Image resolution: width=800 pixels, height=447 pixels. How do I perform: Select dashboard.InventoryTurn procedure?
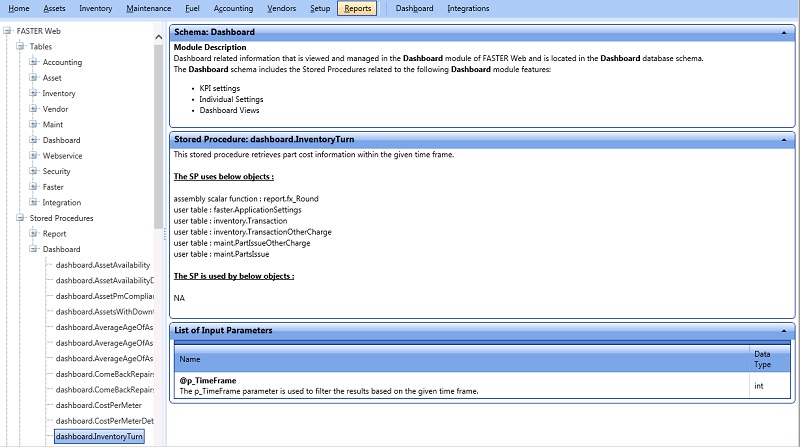pos(99,436)
